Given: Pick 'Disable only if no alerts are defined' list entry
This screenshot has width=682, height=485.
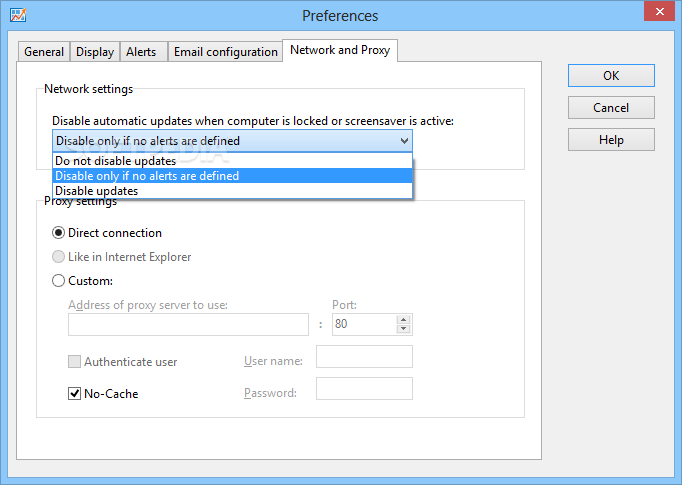Looking at the screenshot, I should click(x=232, y=176).
